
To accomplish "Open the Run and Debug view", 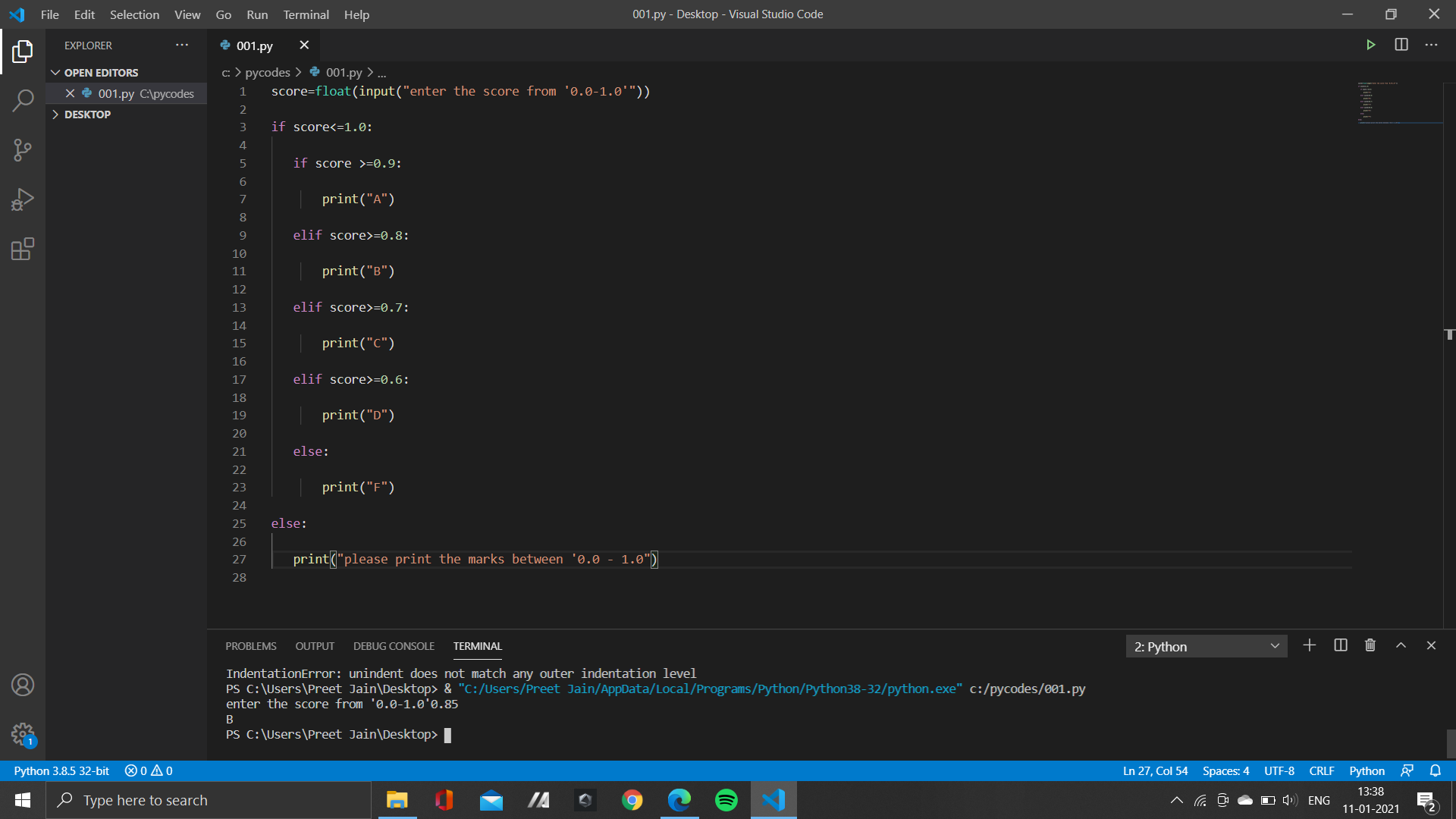I will [23, 199].
